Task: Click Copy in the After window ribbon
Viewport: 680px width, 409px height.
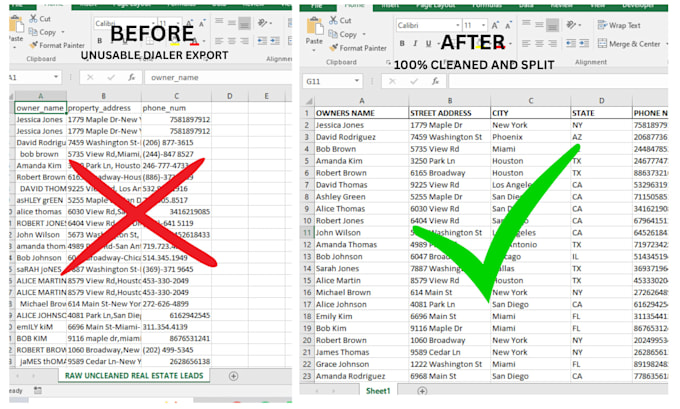Action: 343,34
